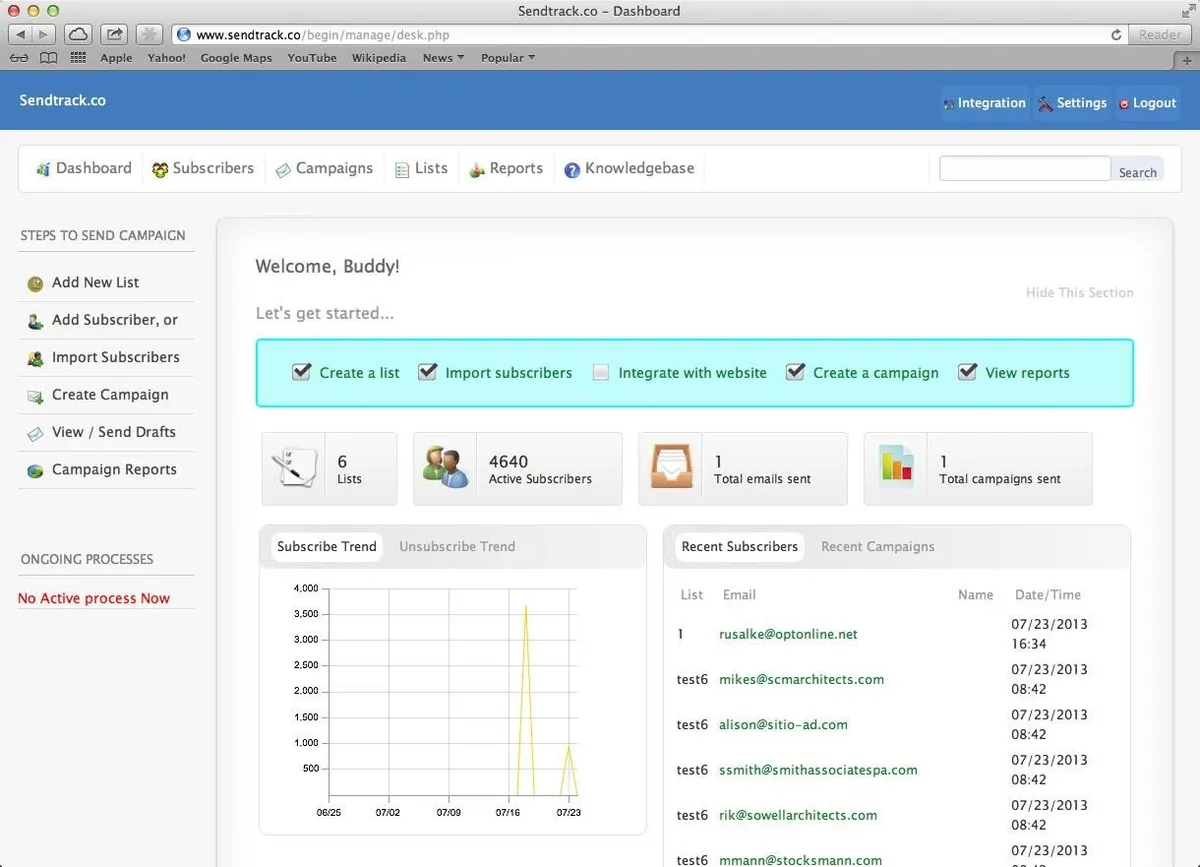Open Add New List in sidebar
1200x867 pixels.
point(96,283)
